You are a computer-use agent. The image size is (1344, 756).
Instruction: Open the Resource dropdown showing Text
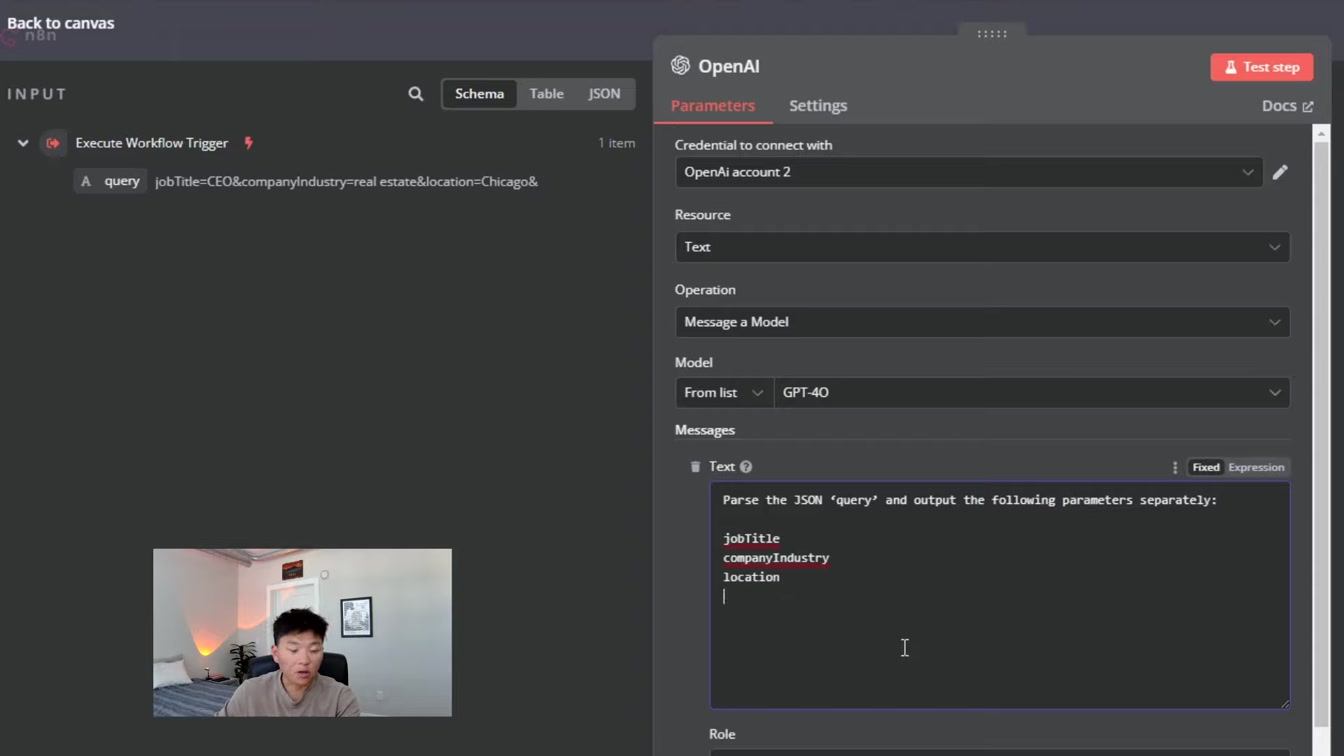[x=982, y=247]
